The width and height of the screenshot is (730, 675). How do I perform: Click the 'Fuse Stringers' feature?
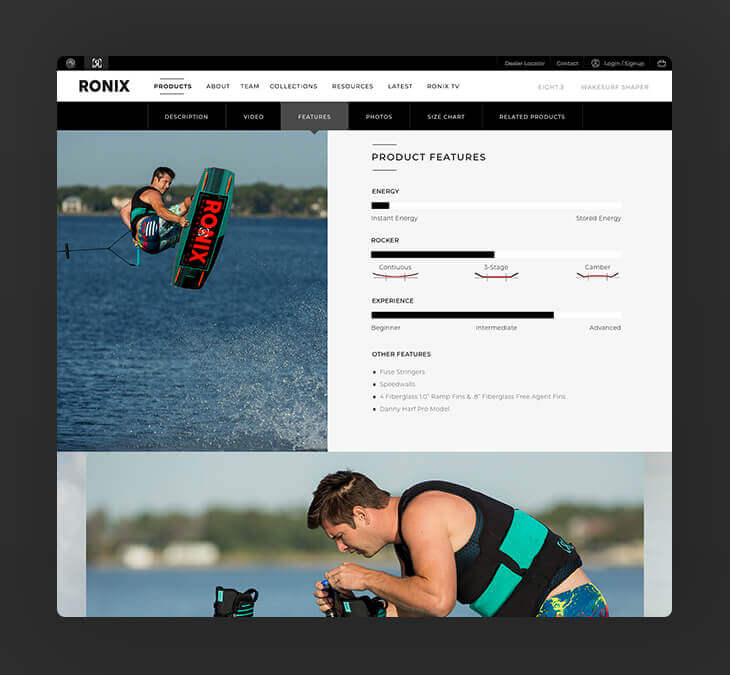point(402,372)
